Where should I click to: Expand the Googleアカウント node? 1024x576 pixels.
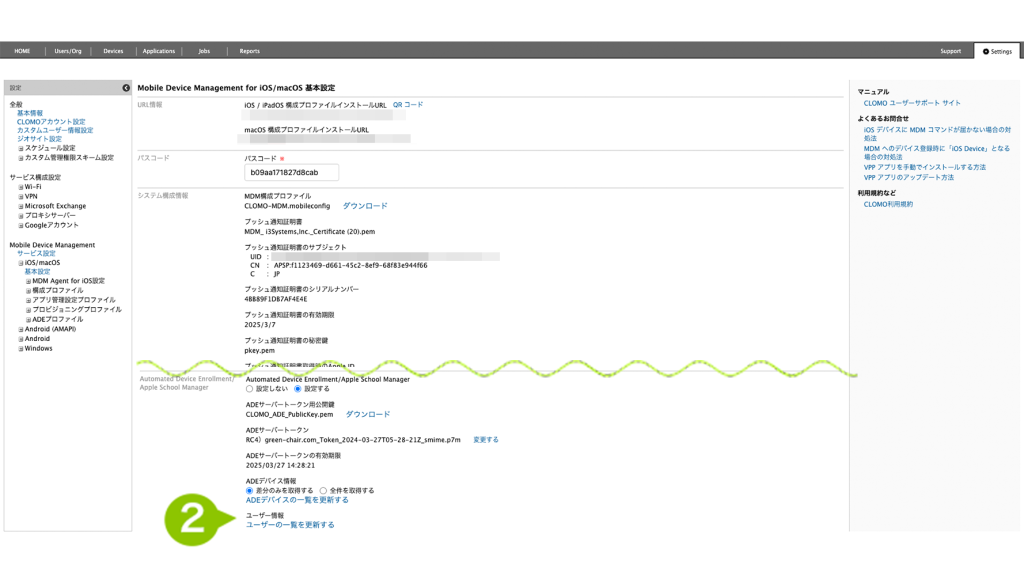21,226
